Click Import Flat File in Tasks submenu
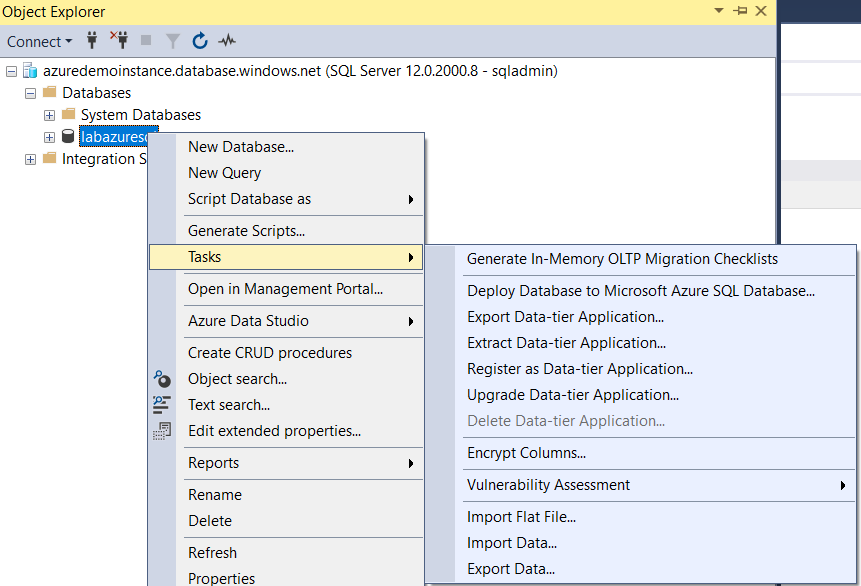 coord(521,517)
